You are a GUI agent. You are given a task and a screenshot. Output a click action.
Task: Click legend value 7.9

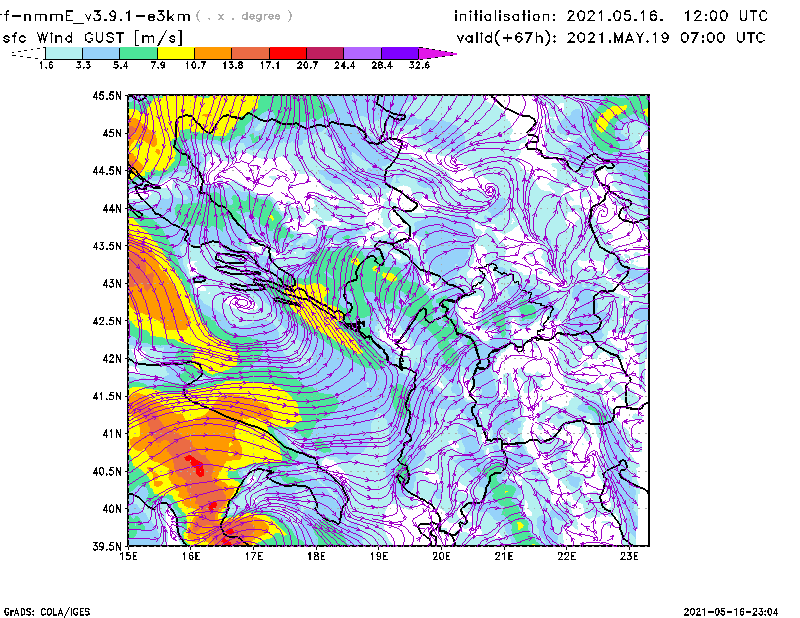point(158,65)
